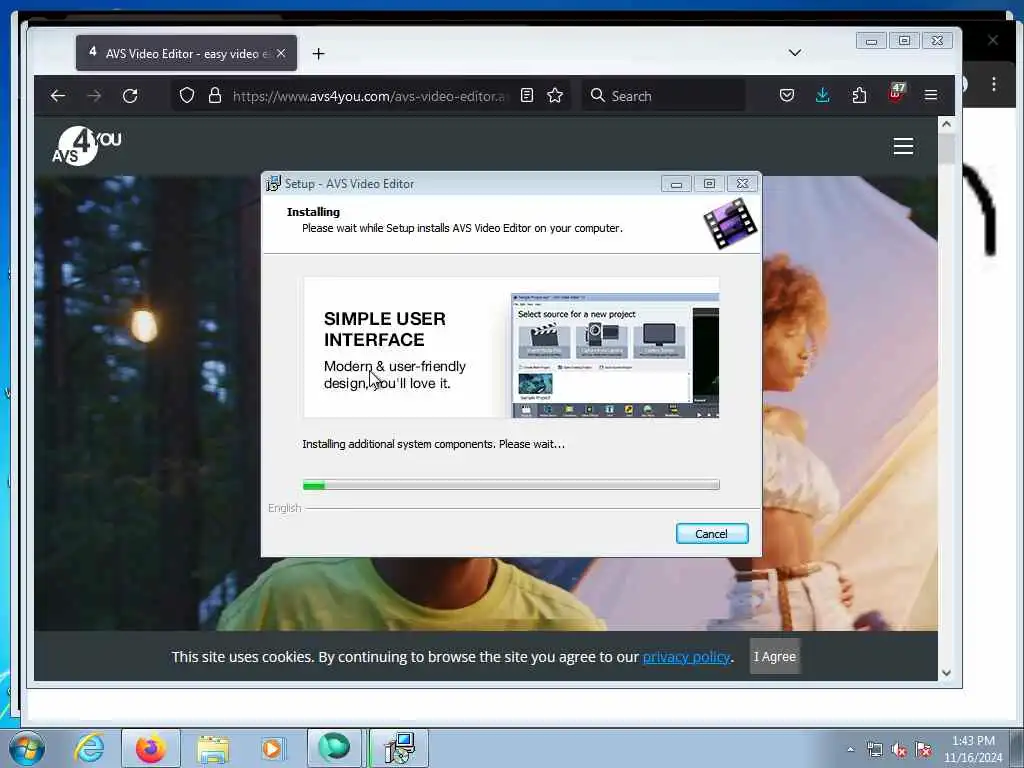This screenshot has height=768, width=1024.
Task: Click the page scrollbar down arrow
Action: (x=946, y=673)
